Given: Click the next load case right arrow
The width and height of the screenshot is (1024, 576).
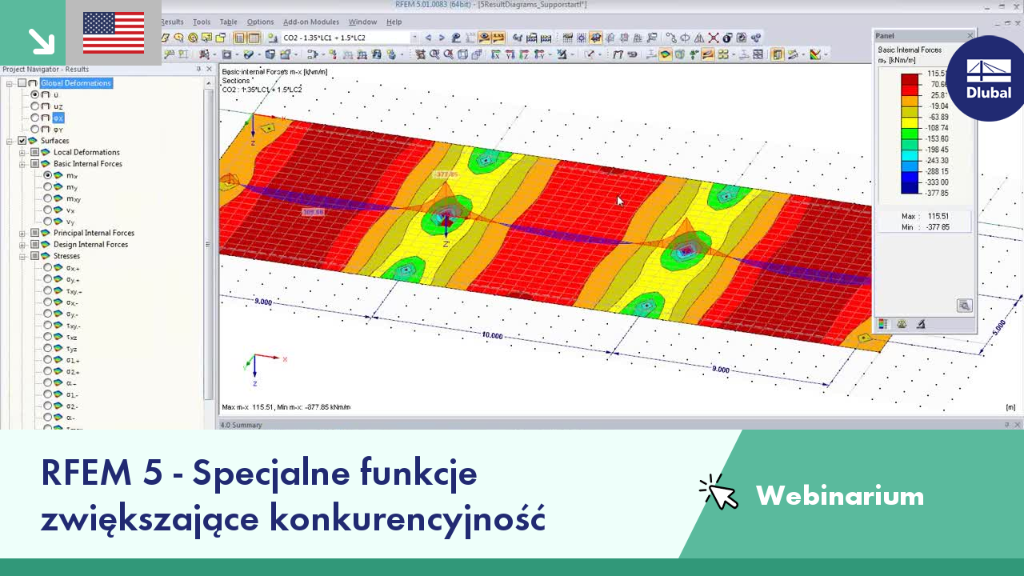Looking at the screenshot, I should [441, 38].
